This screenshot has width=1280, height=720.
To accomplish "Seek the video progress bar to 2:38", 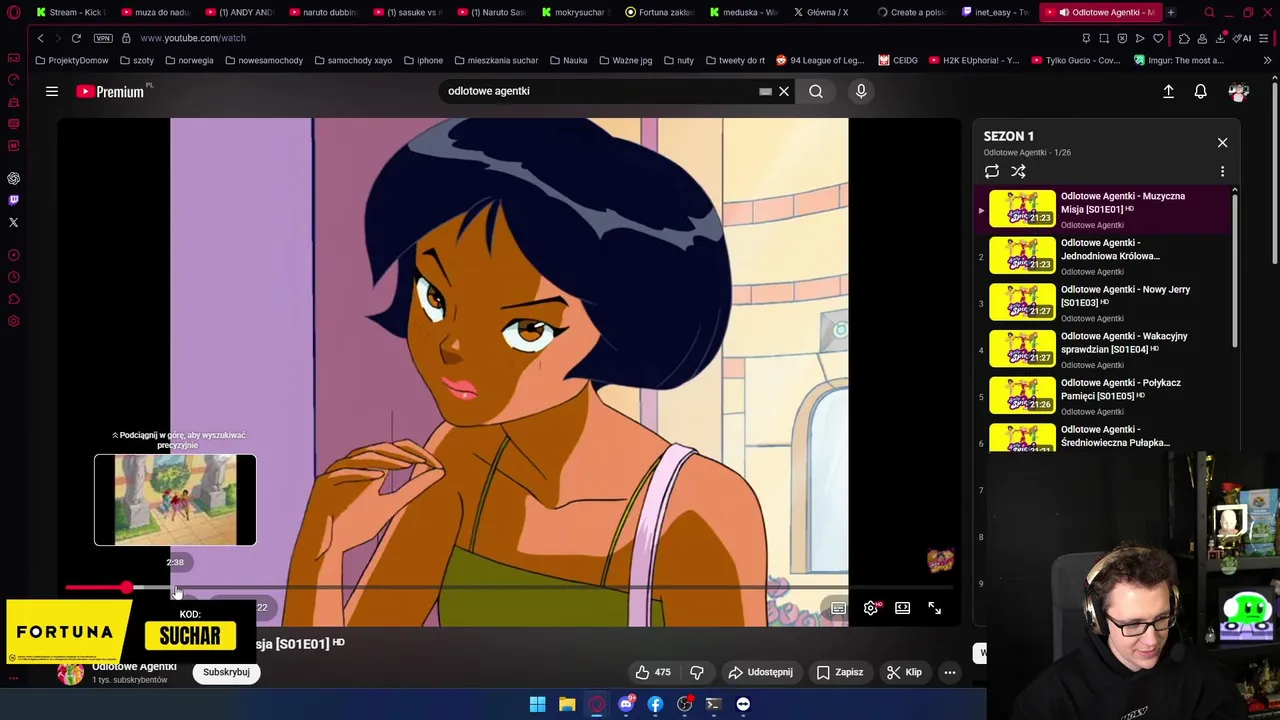I will click(175, 588).
